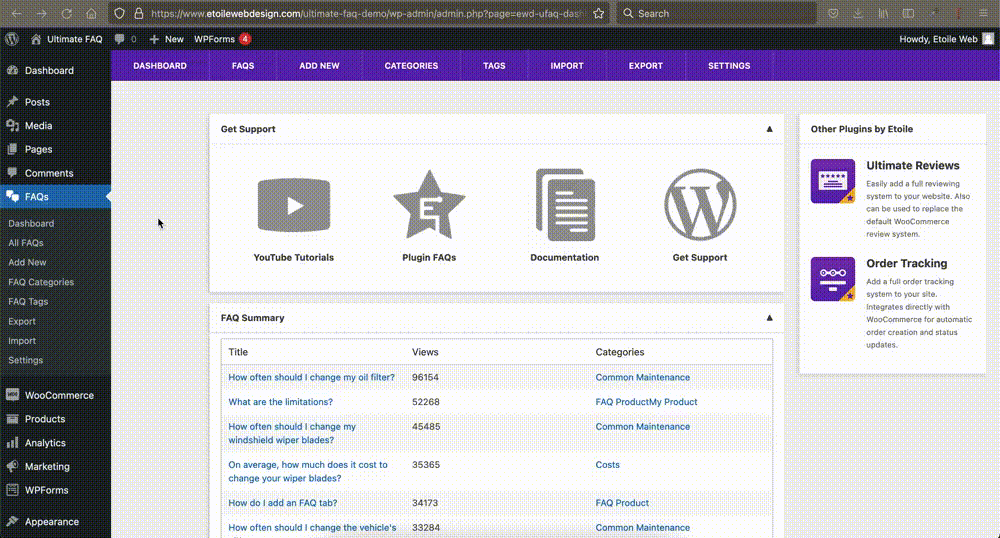This screenshot has height=538, width=1000.
Task: Open All FAQs submenu item
Action: pyautogui.click(x=26, y=243)
